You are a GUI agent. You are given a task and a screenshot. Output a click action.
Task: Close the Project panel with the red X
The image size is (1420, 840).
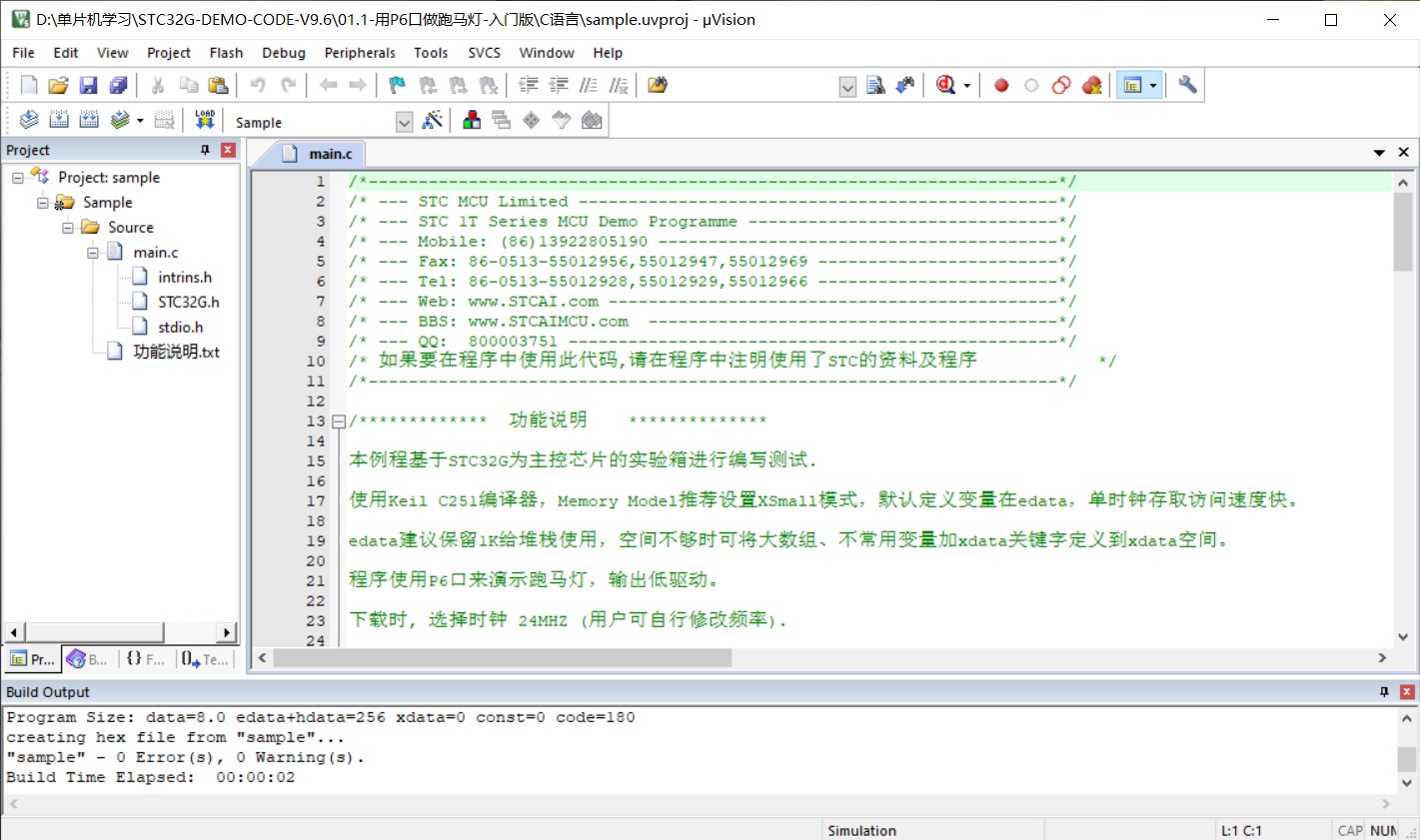click(228, 150)
